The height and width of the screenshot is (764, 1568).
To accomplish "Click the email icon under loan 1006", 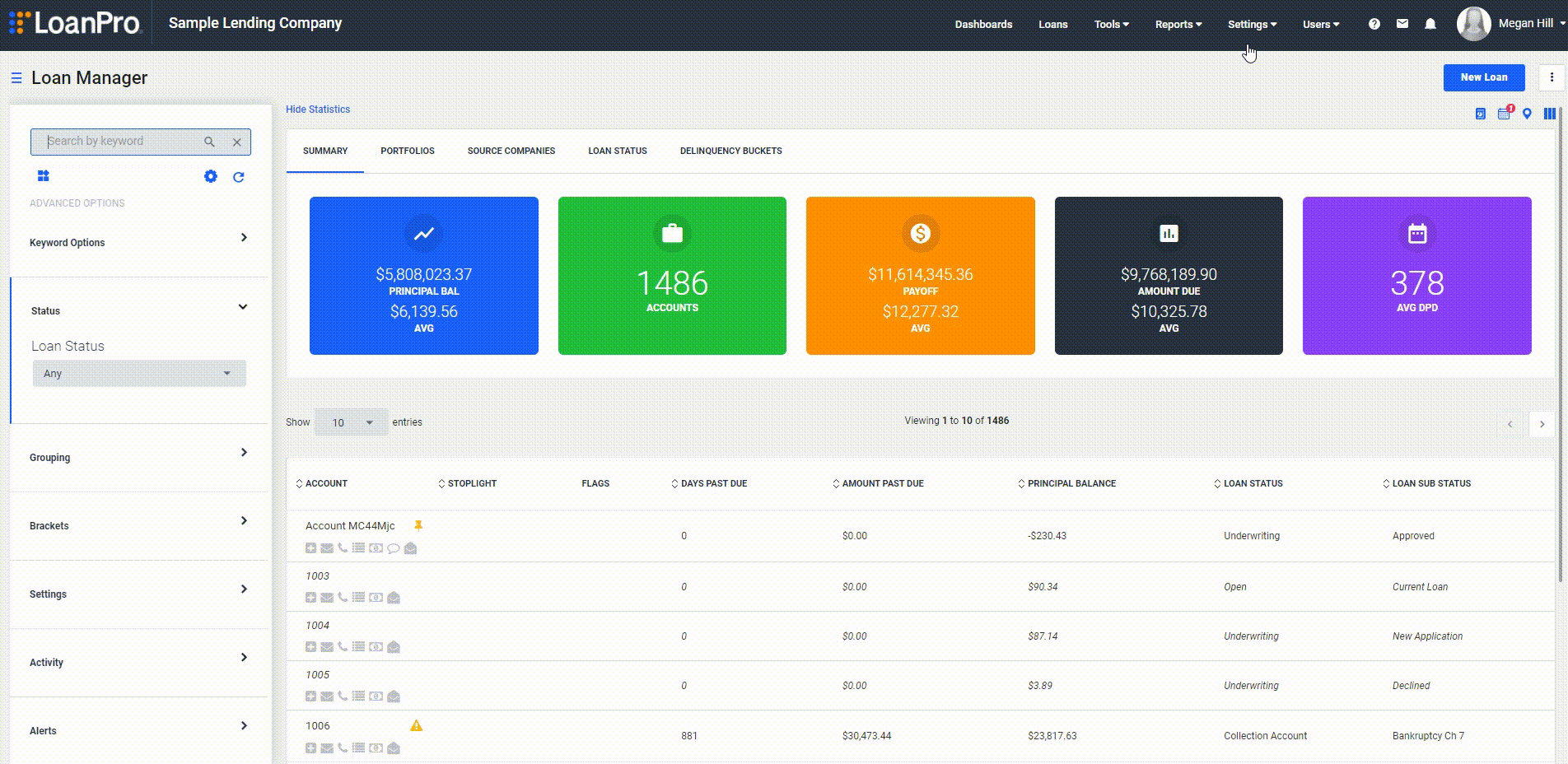I will click(327, 748).
